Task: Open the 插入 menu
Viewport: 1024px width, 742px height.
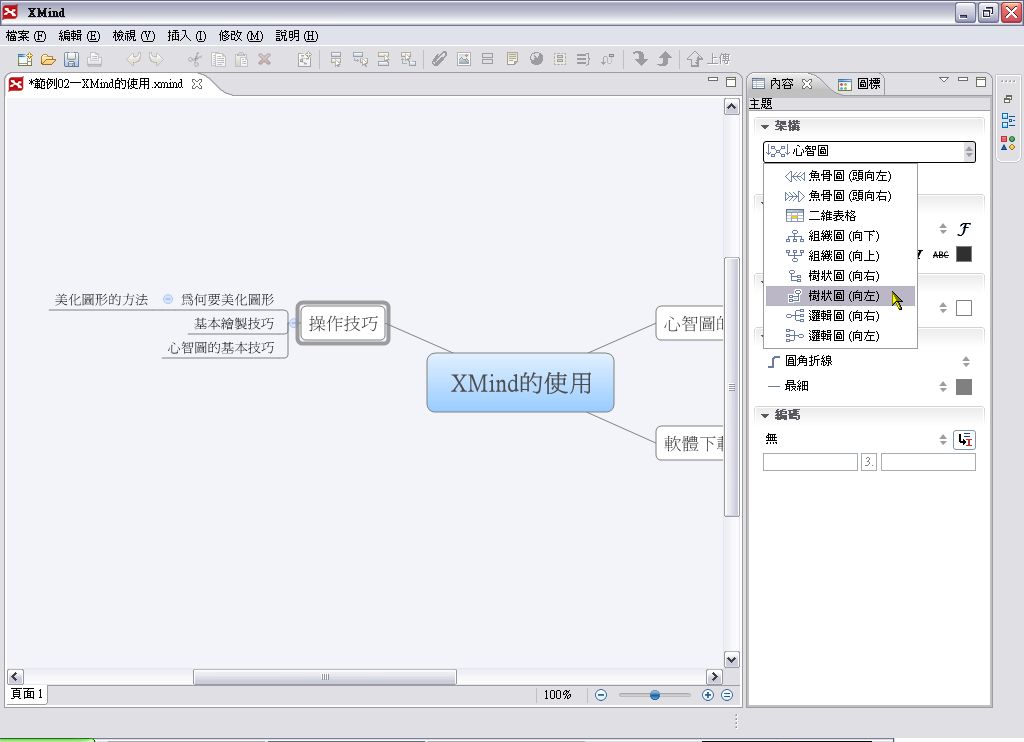Action: (x=187, y=36)
